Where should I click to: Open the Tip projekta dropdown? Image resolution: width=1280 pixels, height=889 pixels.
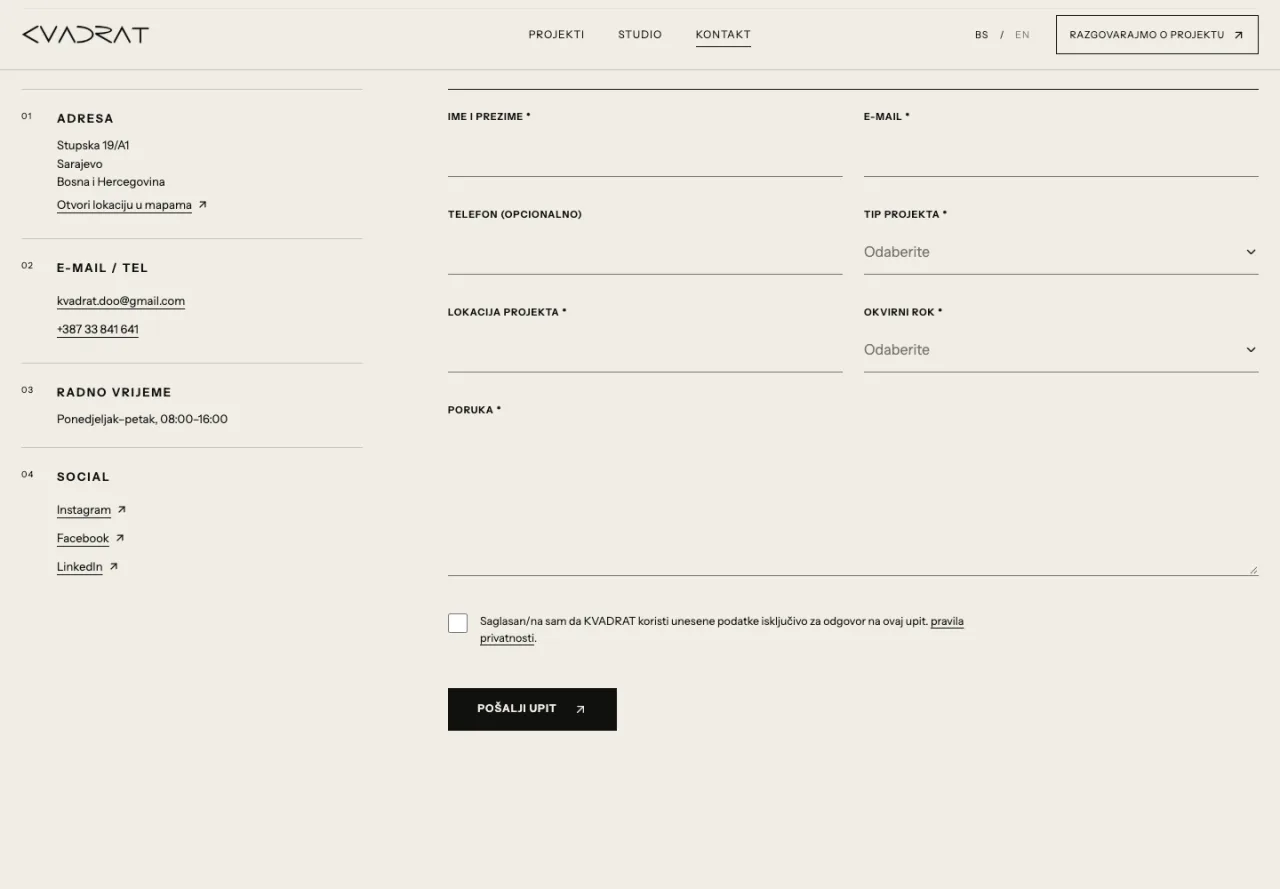(1061, 252)
